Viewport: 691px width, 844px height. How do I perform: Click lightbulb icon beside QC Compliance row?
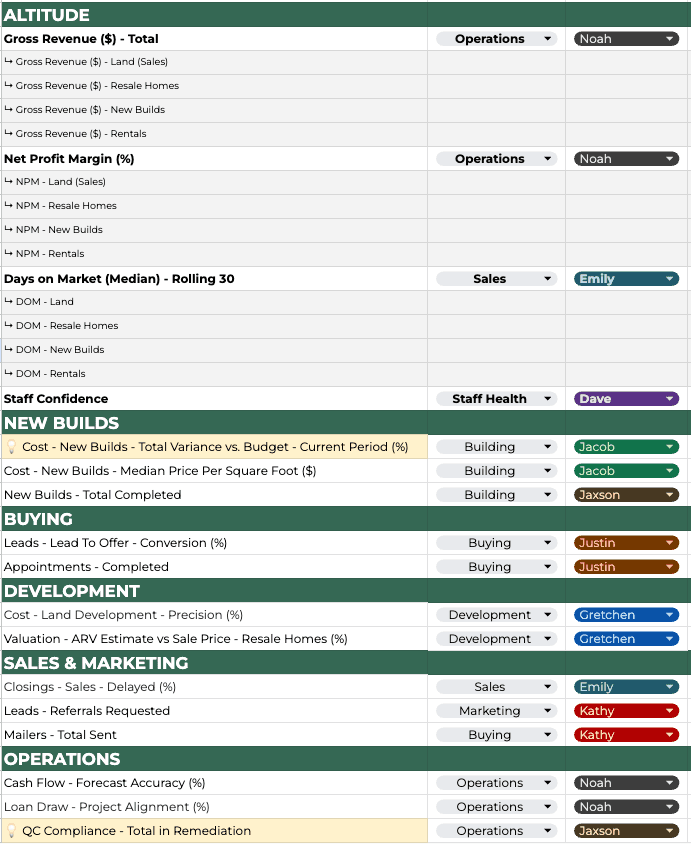12,831
